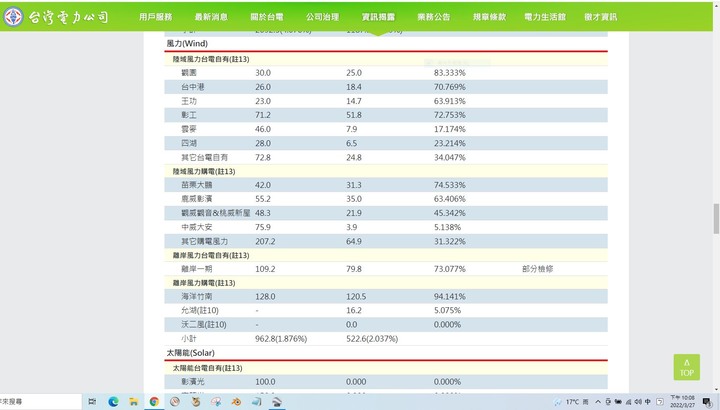Select the 苗栗大鵬 row name
This screenshot has width=720, height=410.
[197, 185]
